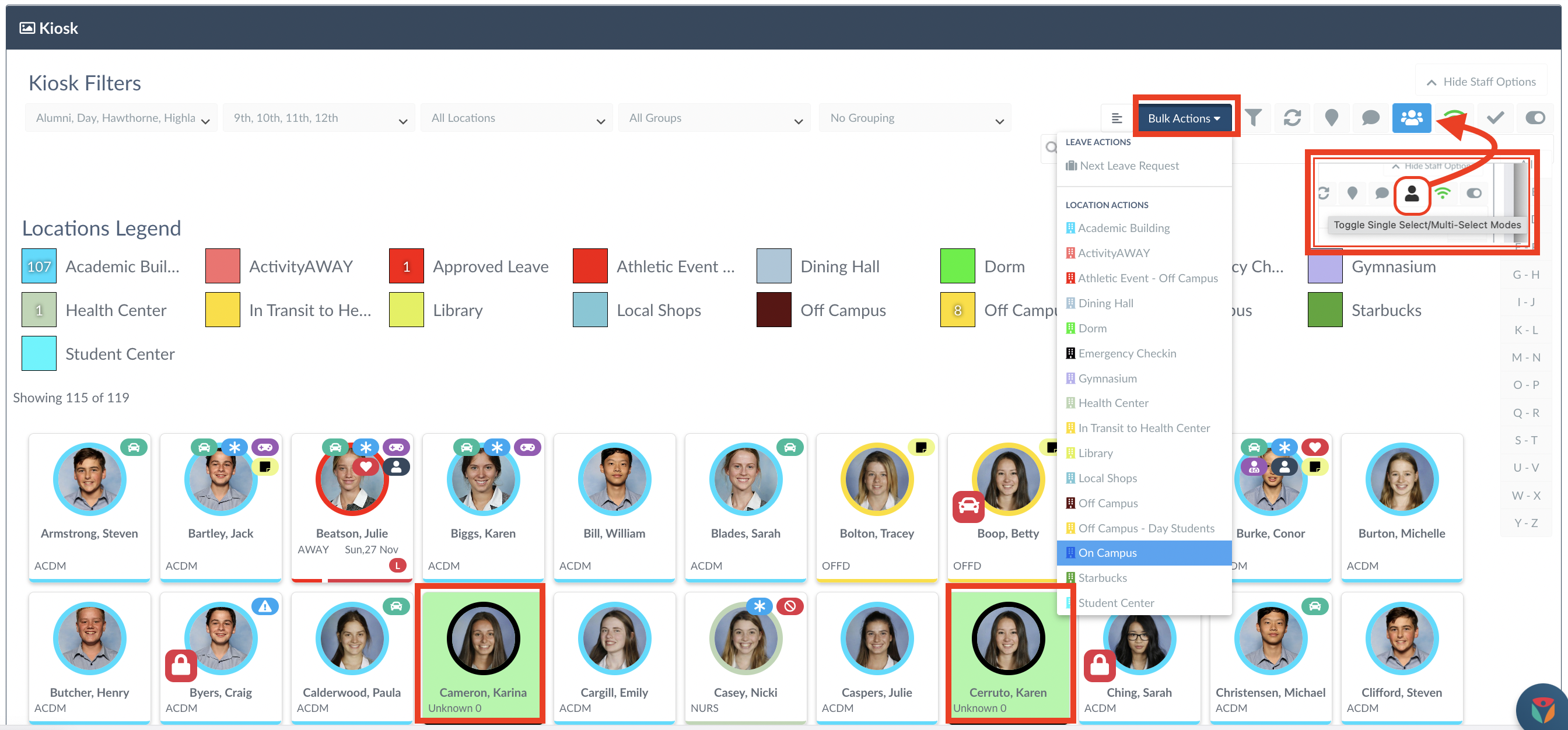Open the grade levels 9th-12th dropdown
Image resolution: width=1568 pixels, height=730 pixels.
click(x=318, y=118)
